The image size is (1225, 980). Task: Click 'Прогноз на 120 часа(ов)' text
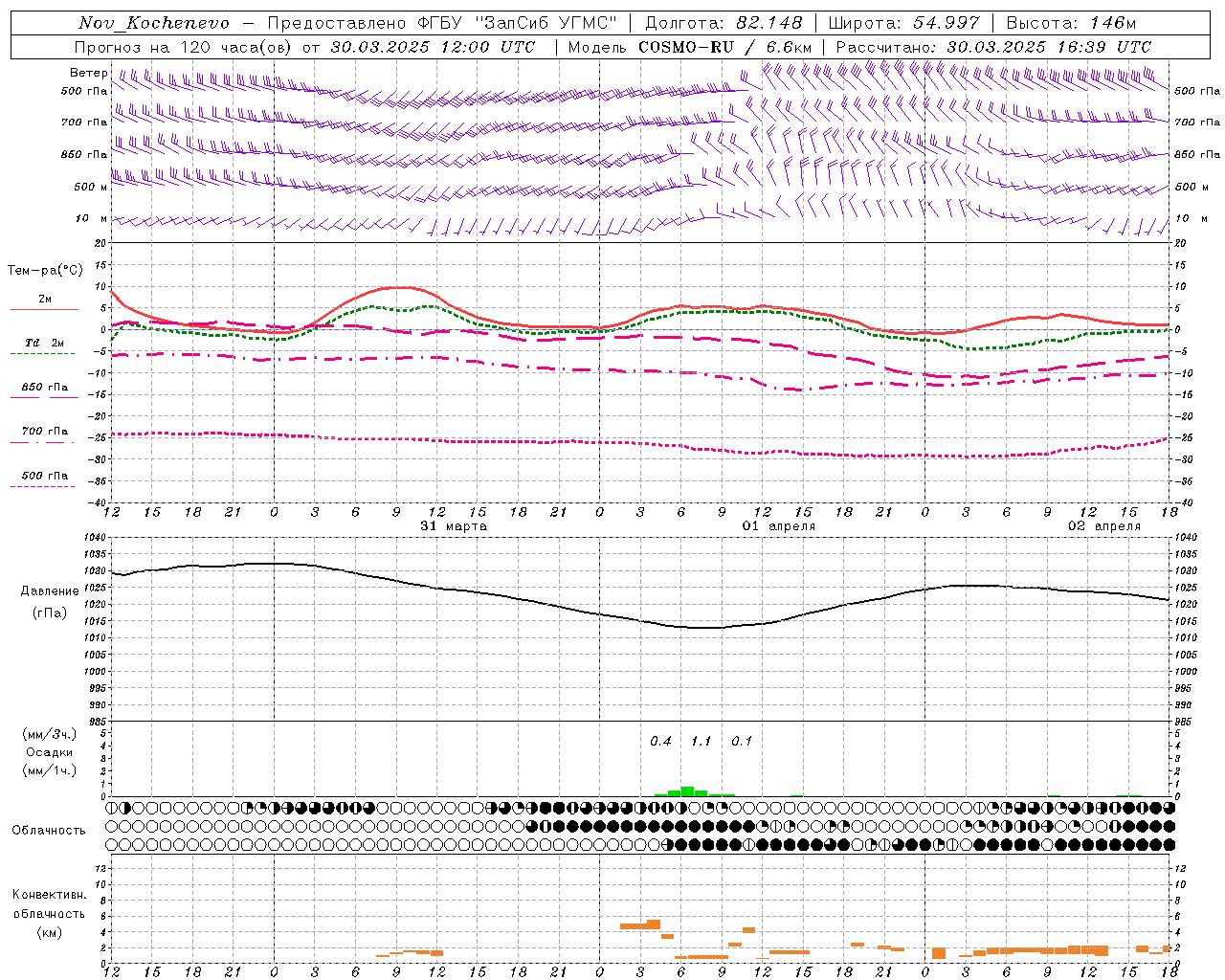[x=184, y=47]
